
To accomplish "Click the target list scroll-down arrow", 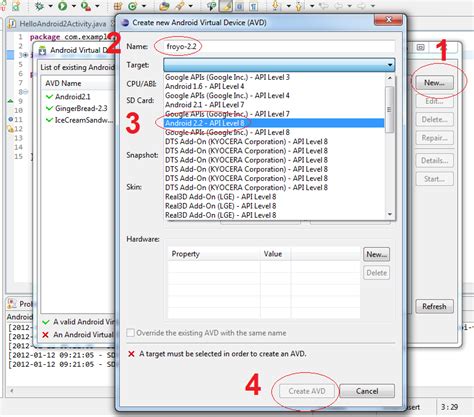I will pos(389,214).
